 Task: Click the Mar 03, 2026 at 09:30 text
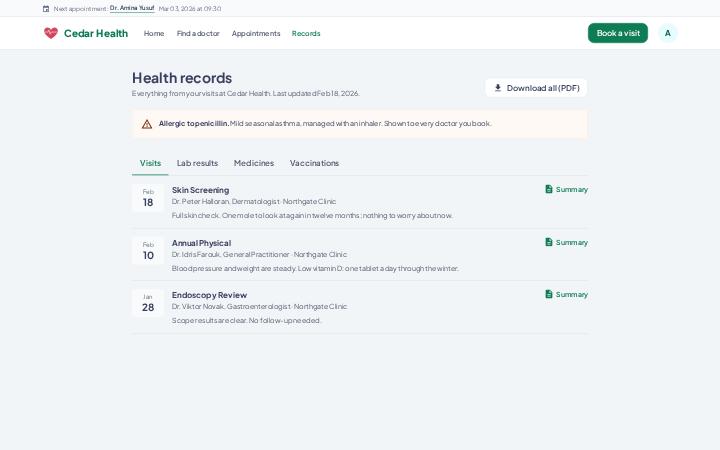tap(190, 9)
